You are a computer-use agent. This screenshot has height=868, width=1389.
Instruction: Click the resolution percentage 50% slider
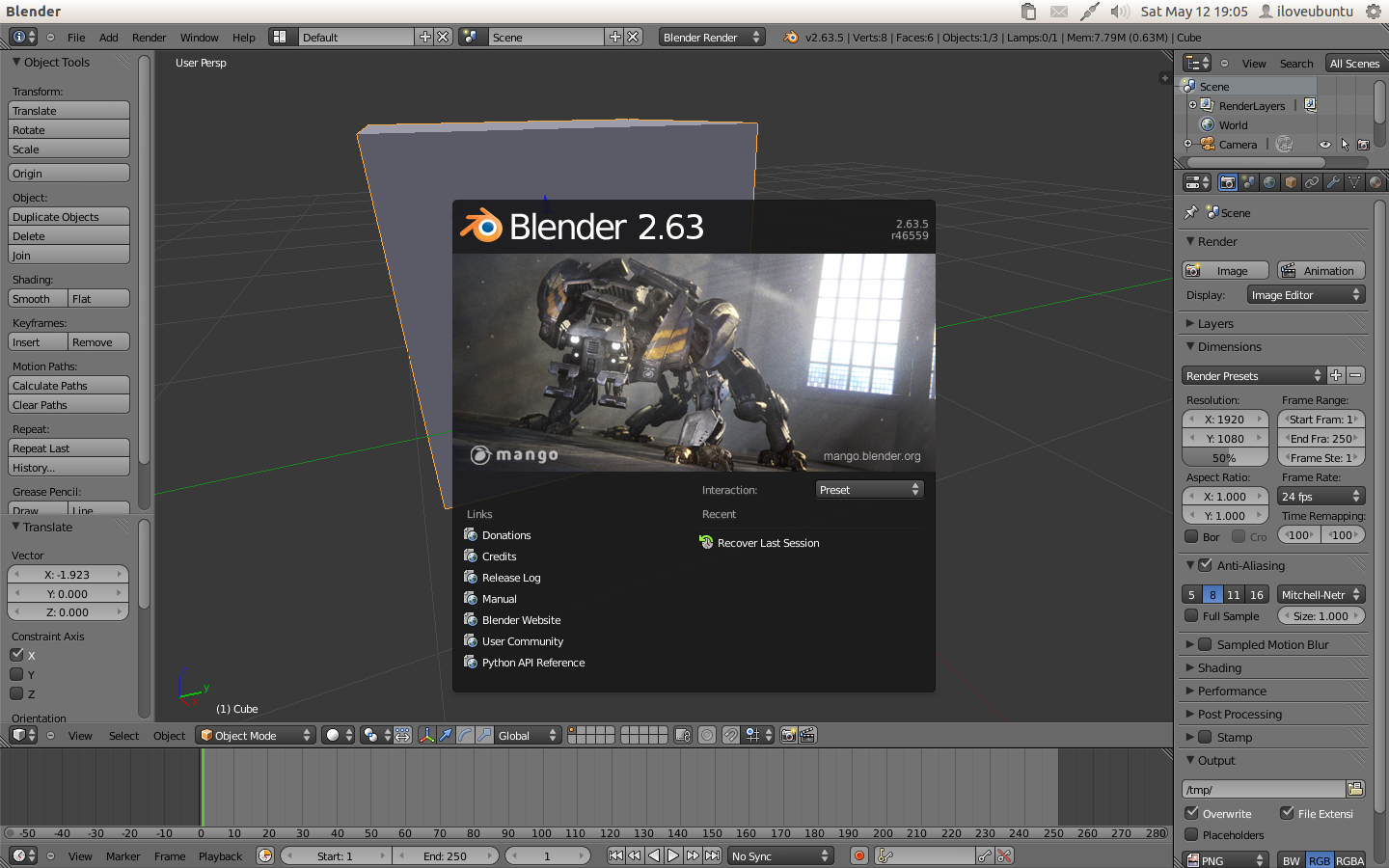1225,458
